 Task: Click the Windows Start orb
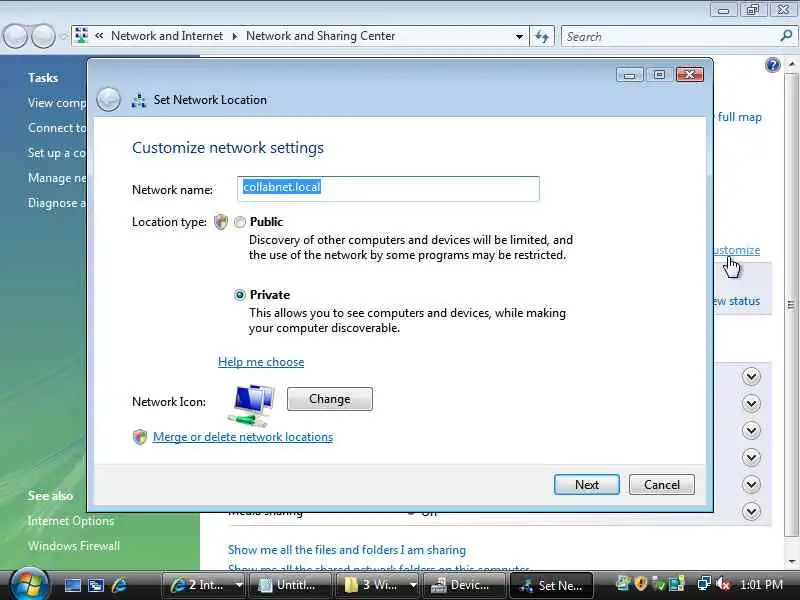tap(28, 585)
